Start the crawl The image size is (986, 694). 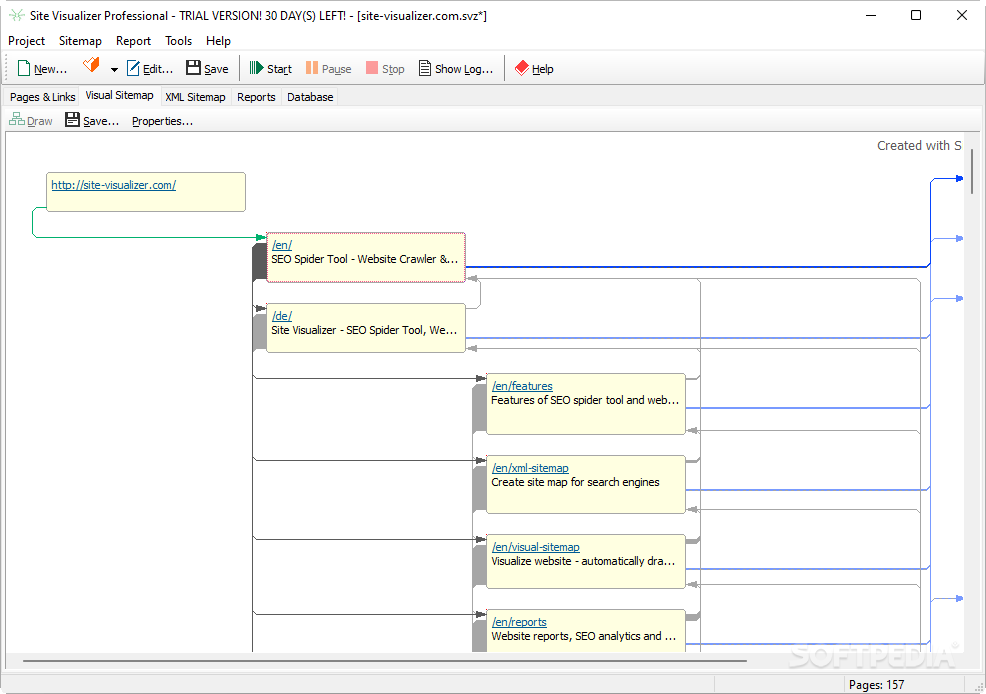[270, 69]
